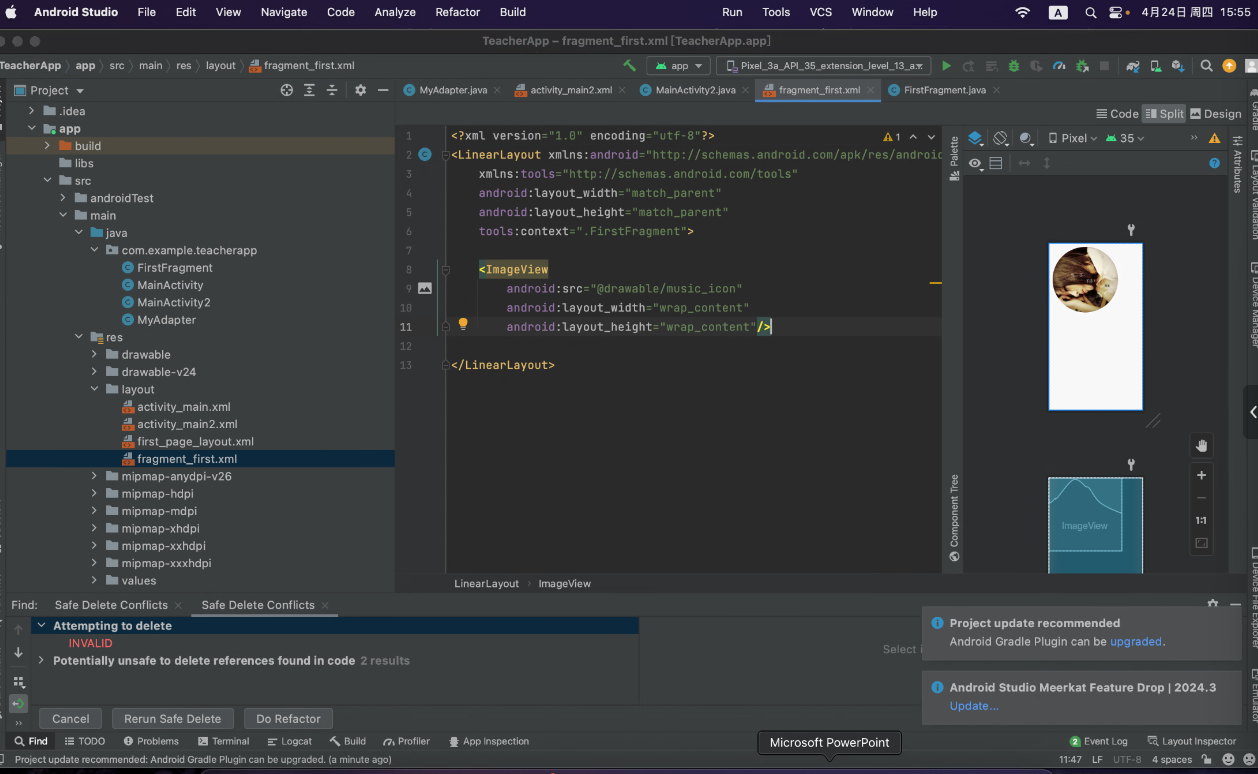This screenshot has height=774, width=1258.
Task: Collapse the Attempting to delete node
Action: (x=41, y=626)
